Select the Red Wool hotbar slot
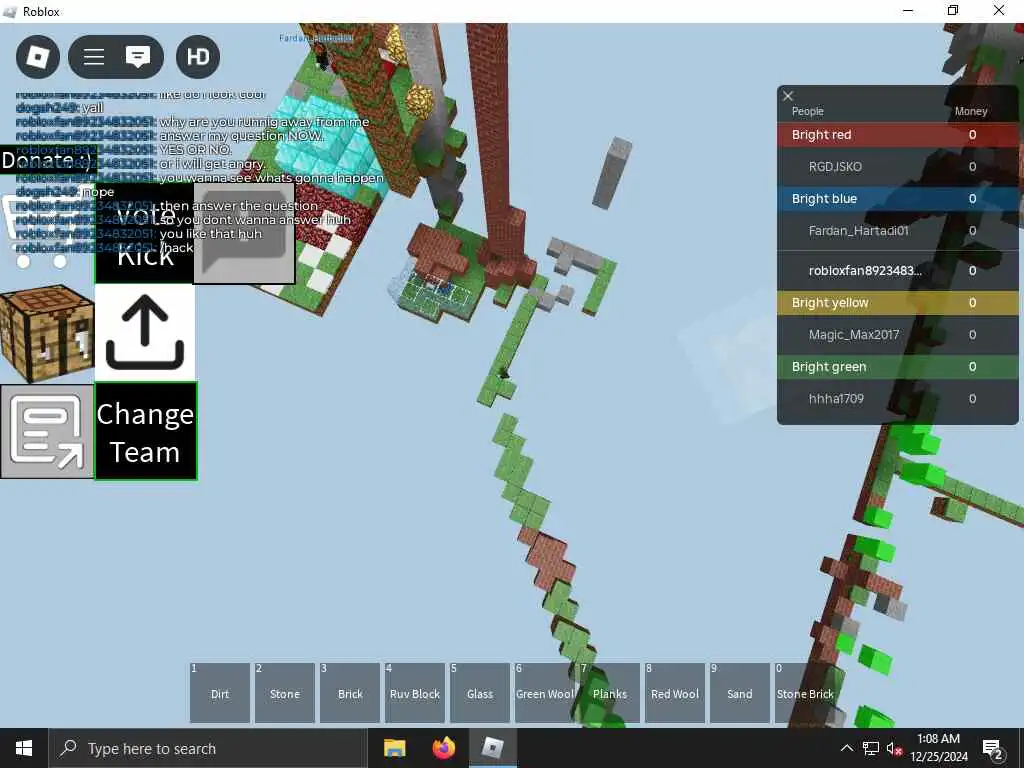The width and height of the screenshot is (1024, 768). pyautogui.click(x=675, y=693)
